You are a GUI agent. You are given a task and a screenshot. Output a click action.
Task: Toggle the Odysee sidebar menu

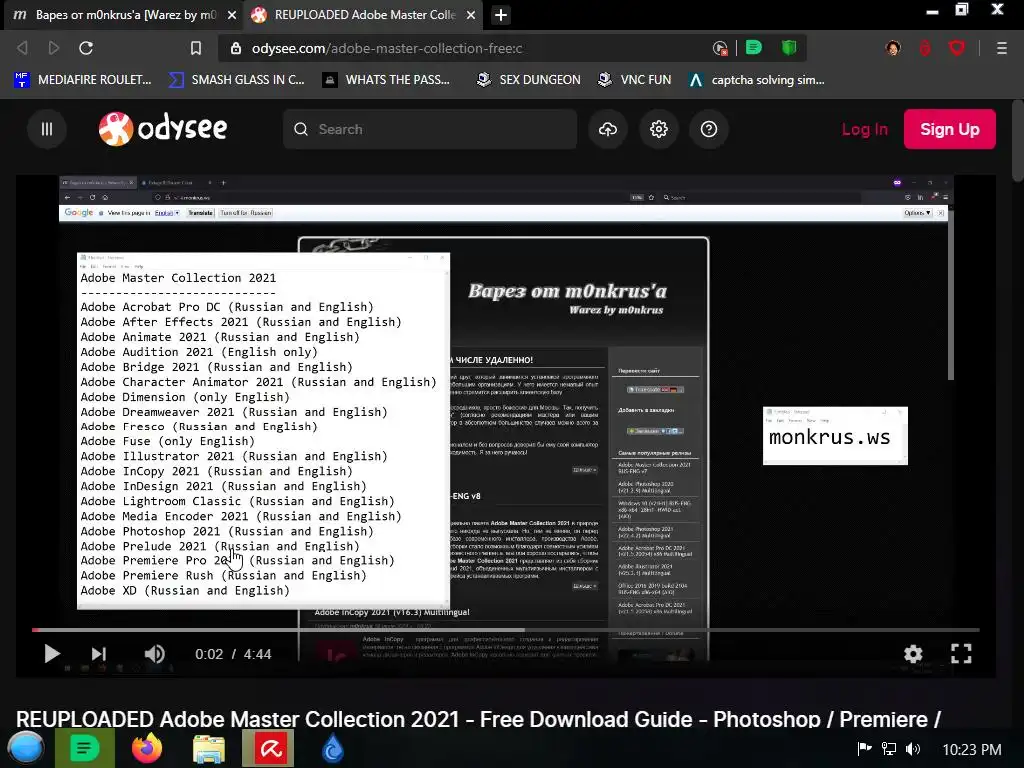[x=47, y=129]
